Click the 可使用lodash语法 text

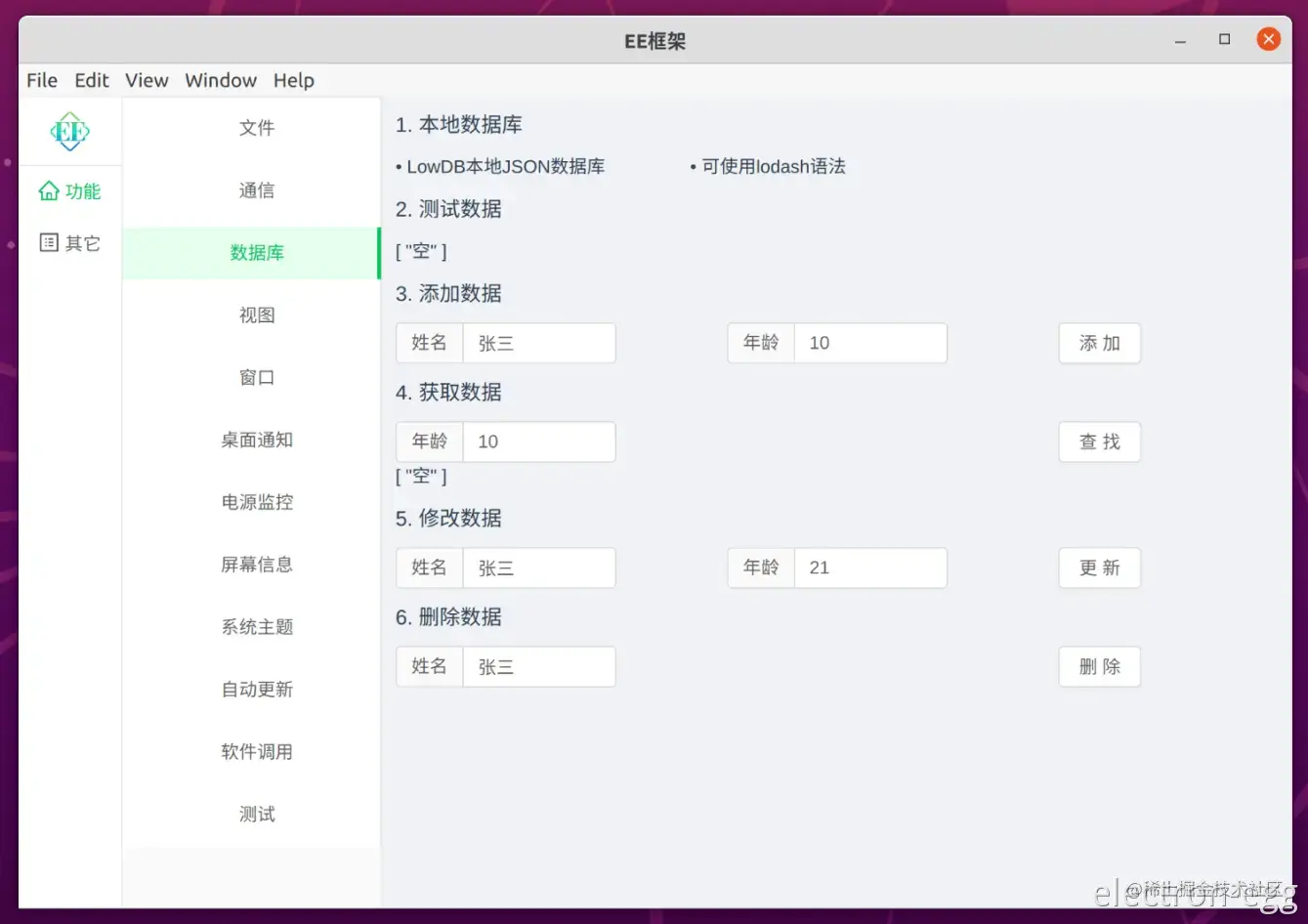(774, 167)
